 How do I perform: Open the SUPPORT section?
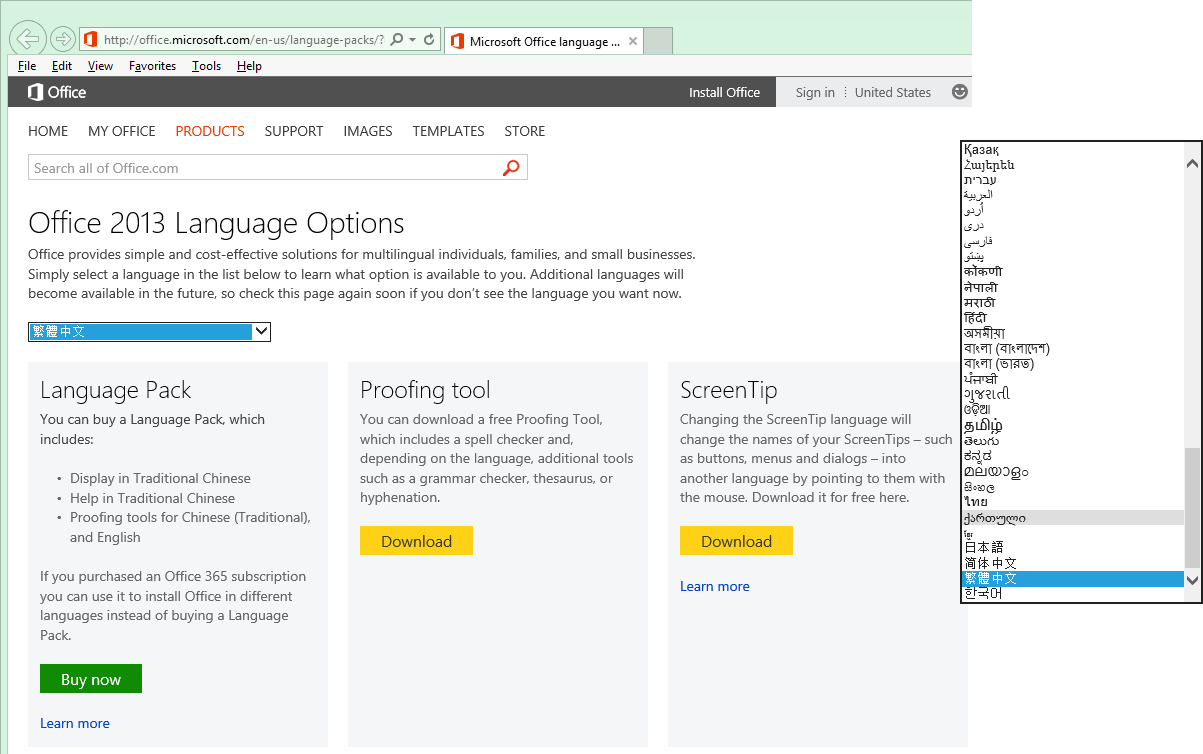[294, 131]
